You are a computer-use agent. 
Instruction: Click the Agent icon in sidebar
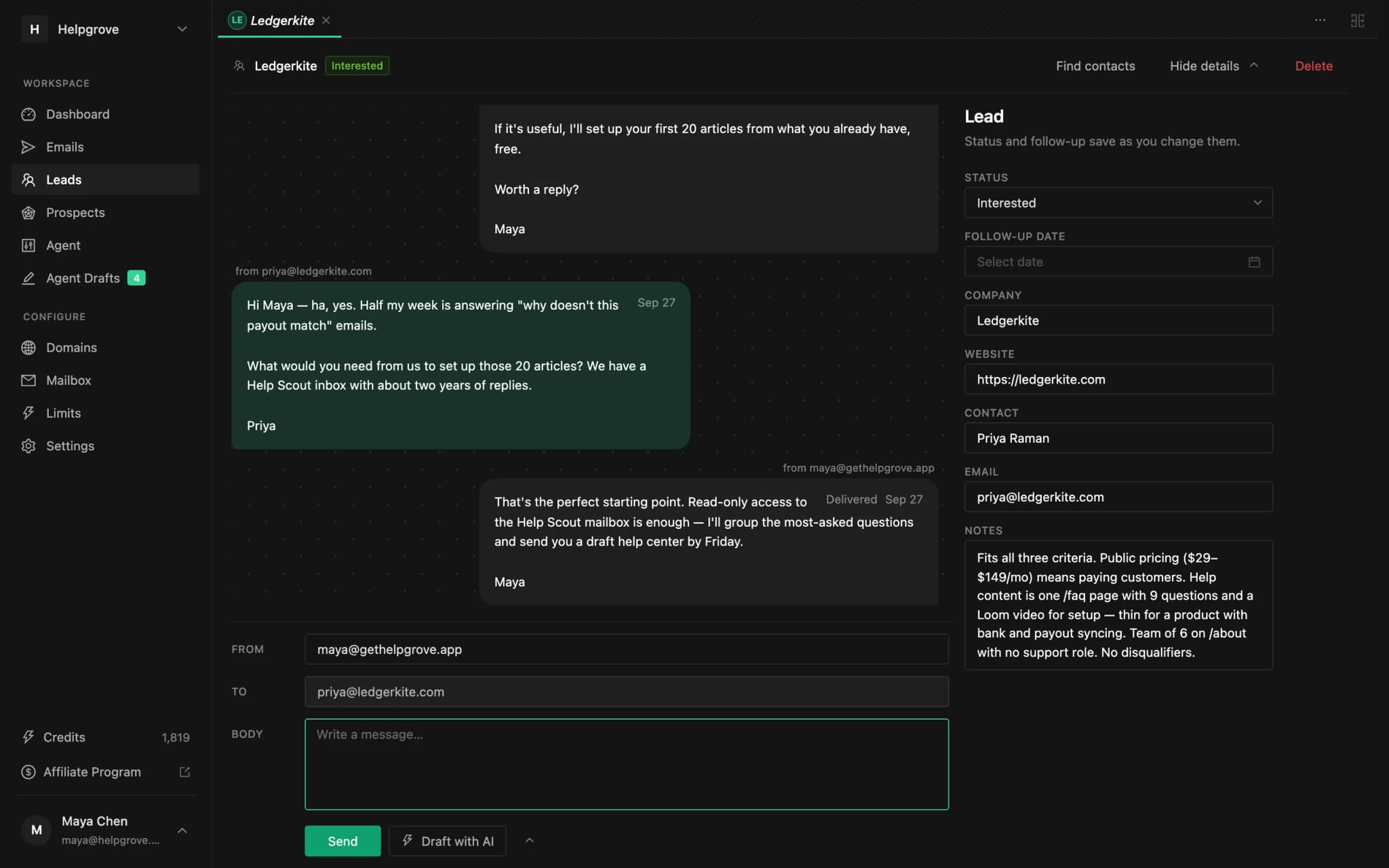coord(28,245)
